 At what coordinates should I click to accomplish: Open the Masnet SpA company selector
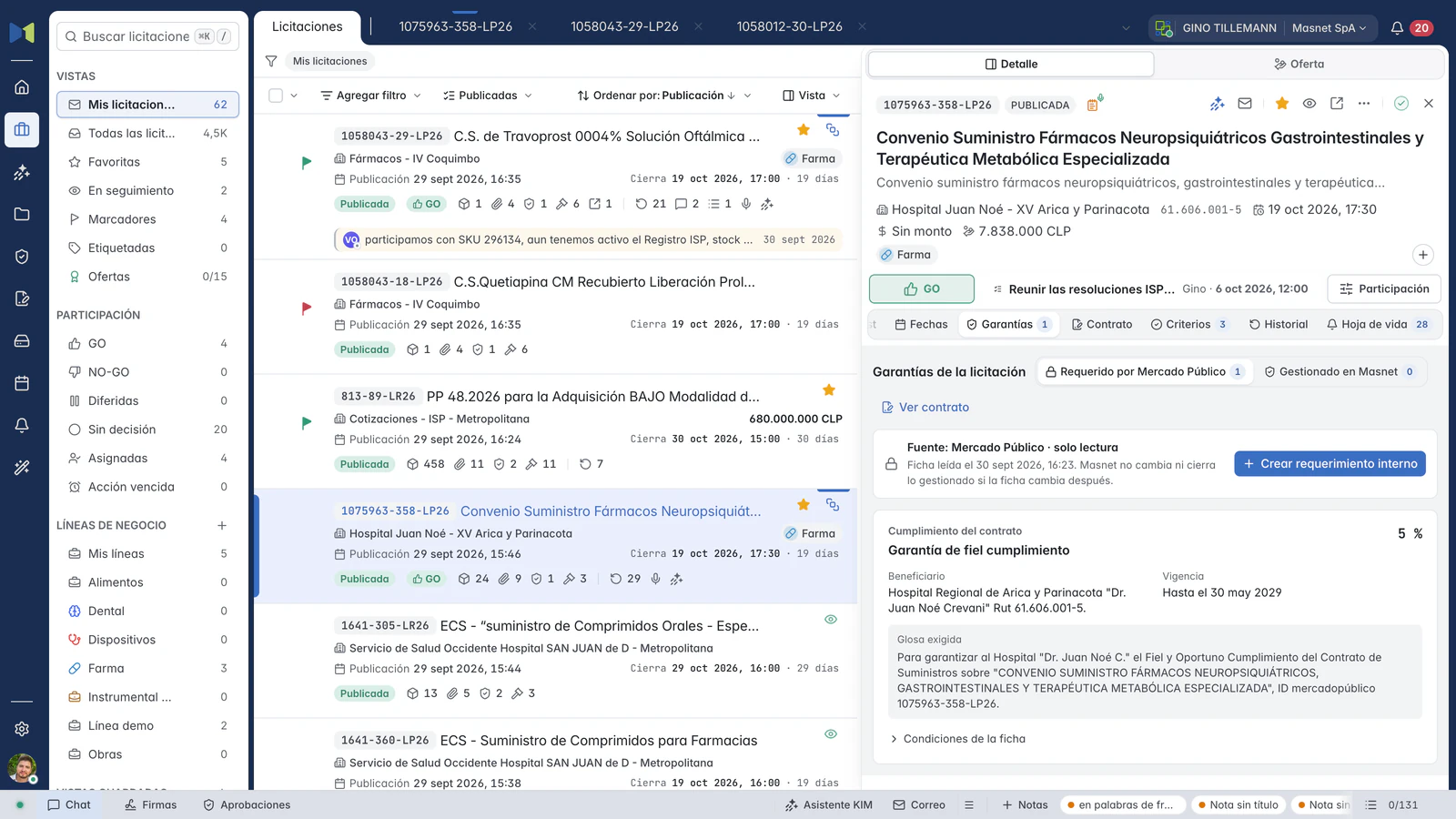(x=1329, y=28)
